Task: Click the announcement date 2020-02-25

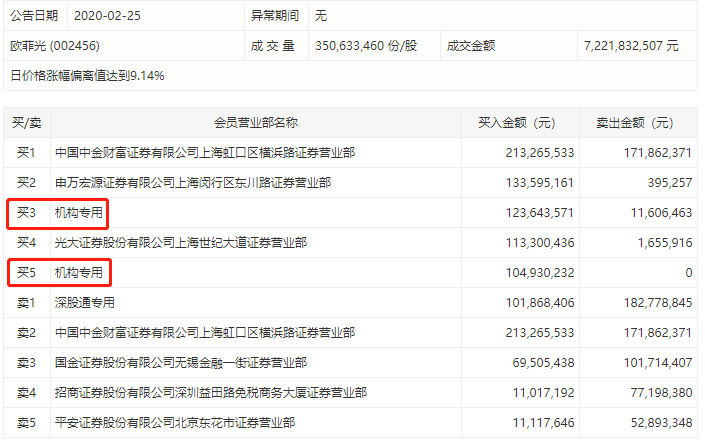Action: [107, 16]
